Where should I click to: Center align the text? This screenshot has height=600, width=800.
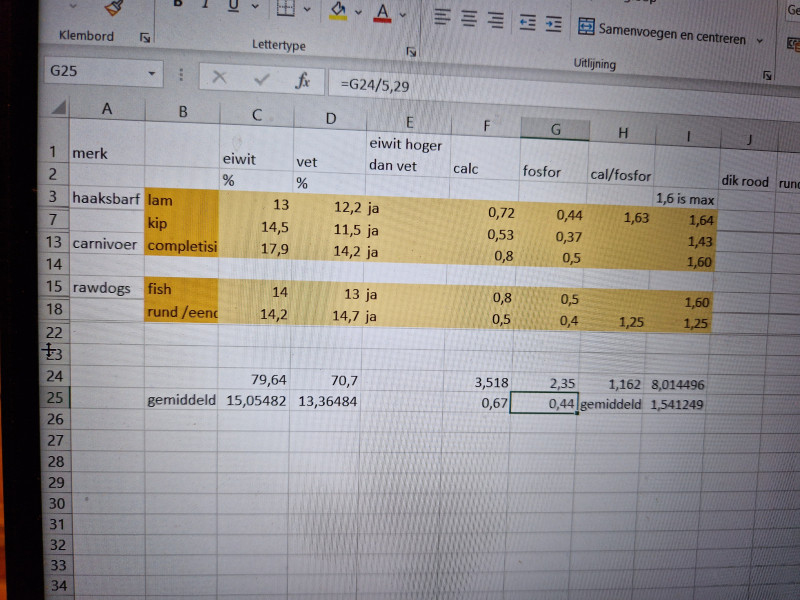click(469, 18)
